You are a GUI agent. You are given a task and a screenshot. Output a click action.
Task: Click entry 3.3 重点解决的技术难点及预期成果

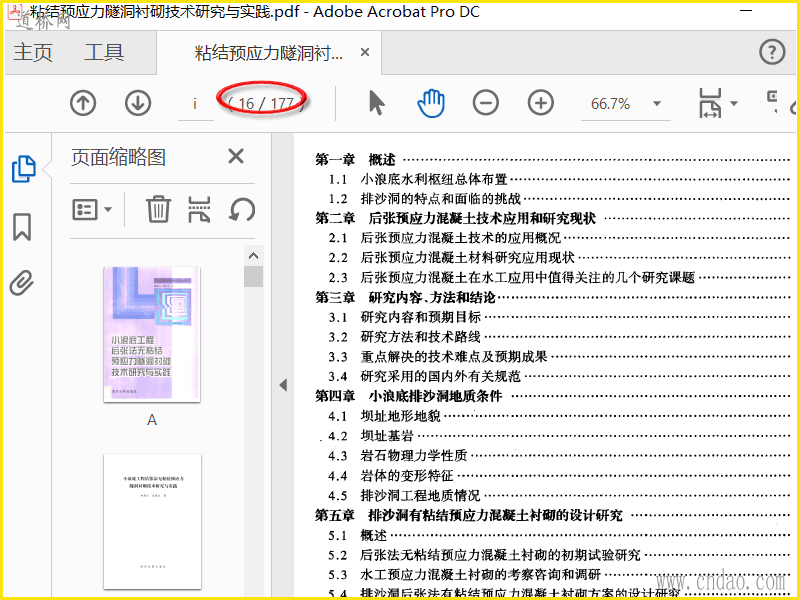tap(438, 357)
